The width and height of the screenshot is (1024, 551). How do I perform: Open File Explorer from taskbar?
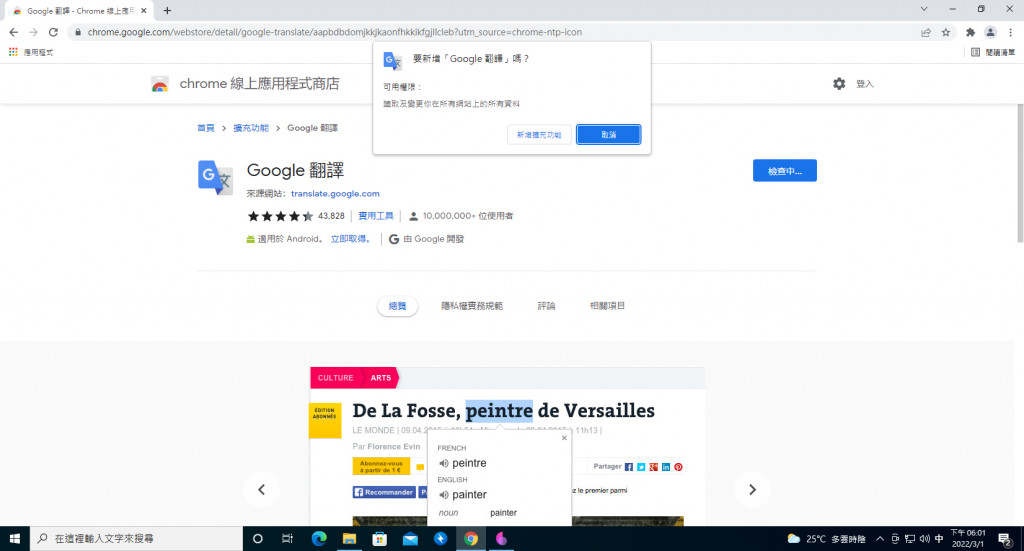click(x=349, y=539)
